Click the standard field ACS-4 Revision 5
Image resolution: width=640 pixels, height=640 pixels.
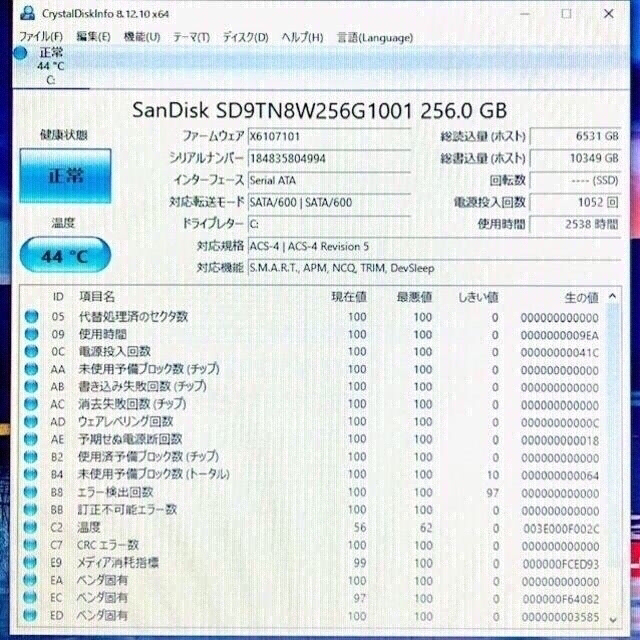(x=435, y=246)
